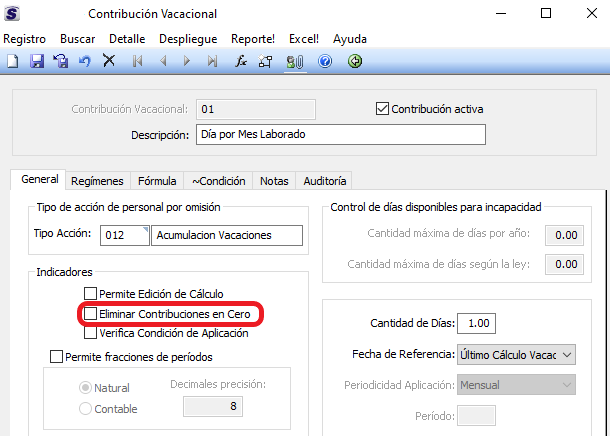Check Eliminar Contribuciones en Cero
The image size is (610, 436).
coord(90,313)
